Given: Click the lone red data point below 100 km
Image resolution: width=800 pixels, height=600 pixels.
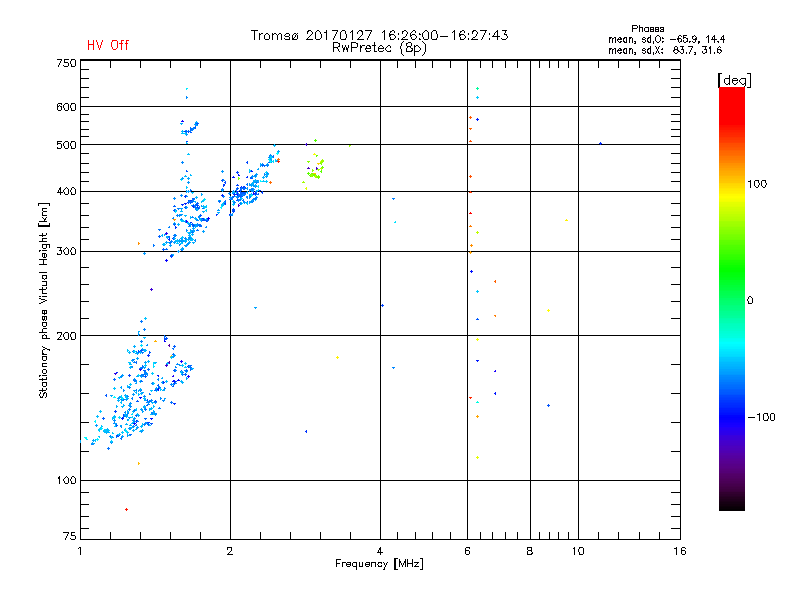Looking at the screenshot, I should [x=127, y=510].
